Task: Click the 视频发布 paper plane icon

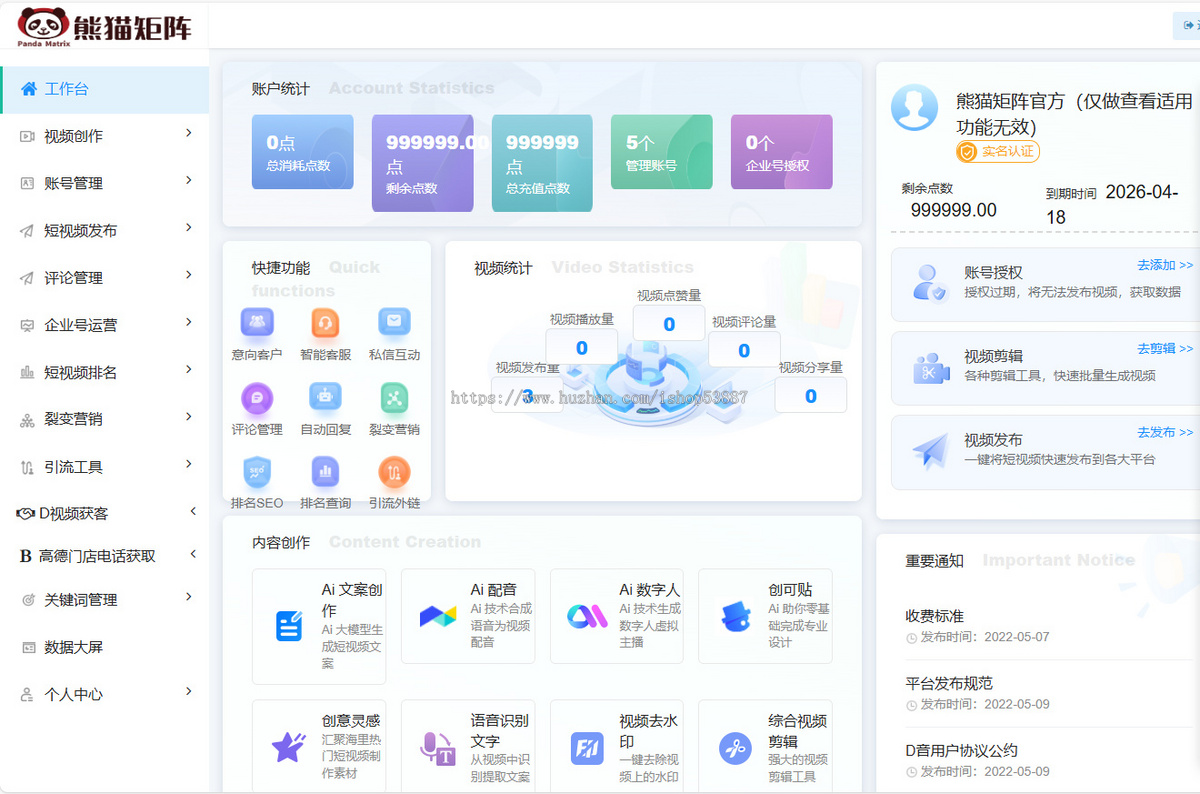Action: pos(931,451)
